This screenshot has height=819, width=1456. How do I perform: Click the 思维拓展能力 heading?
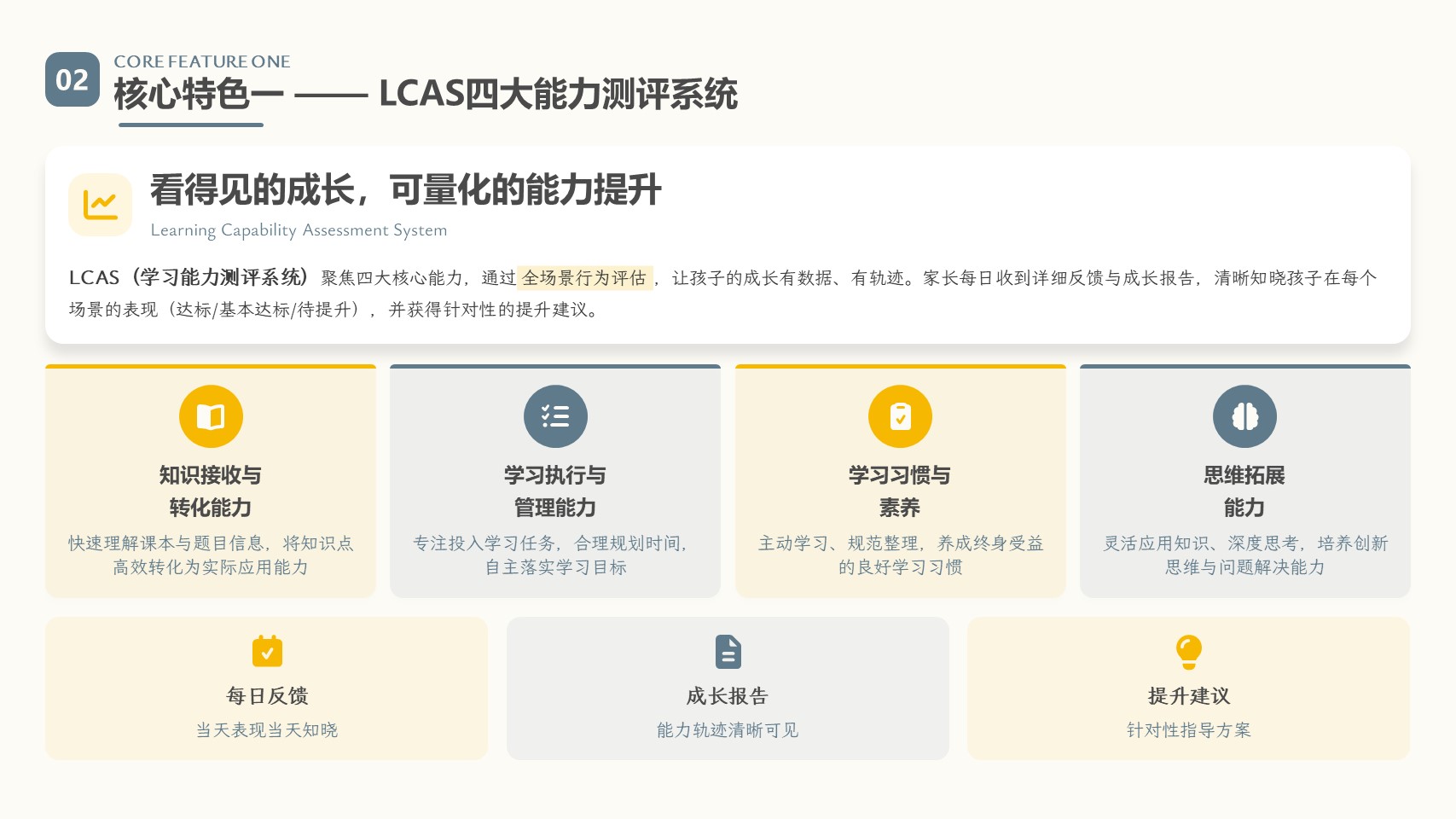1244,491
